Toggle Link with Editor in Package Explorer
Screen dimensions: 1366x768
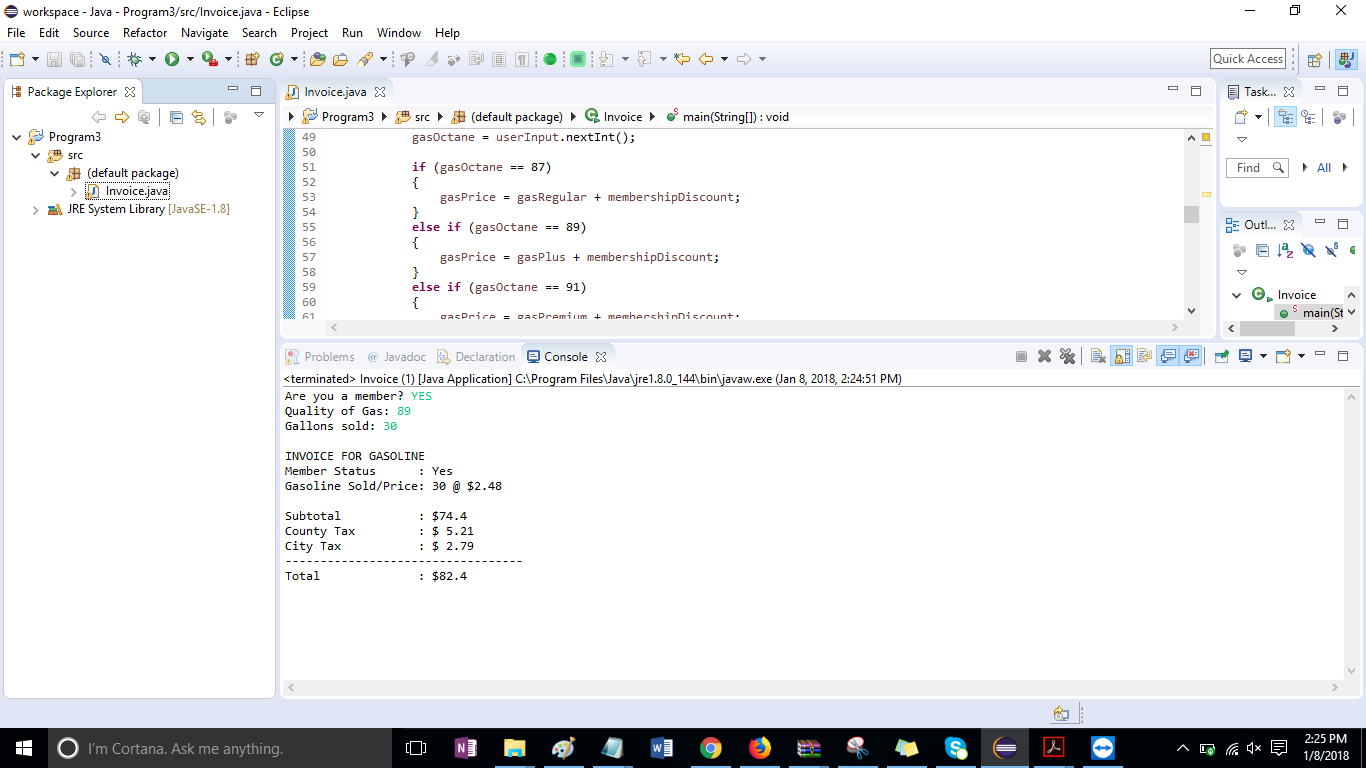coord(199,117)
